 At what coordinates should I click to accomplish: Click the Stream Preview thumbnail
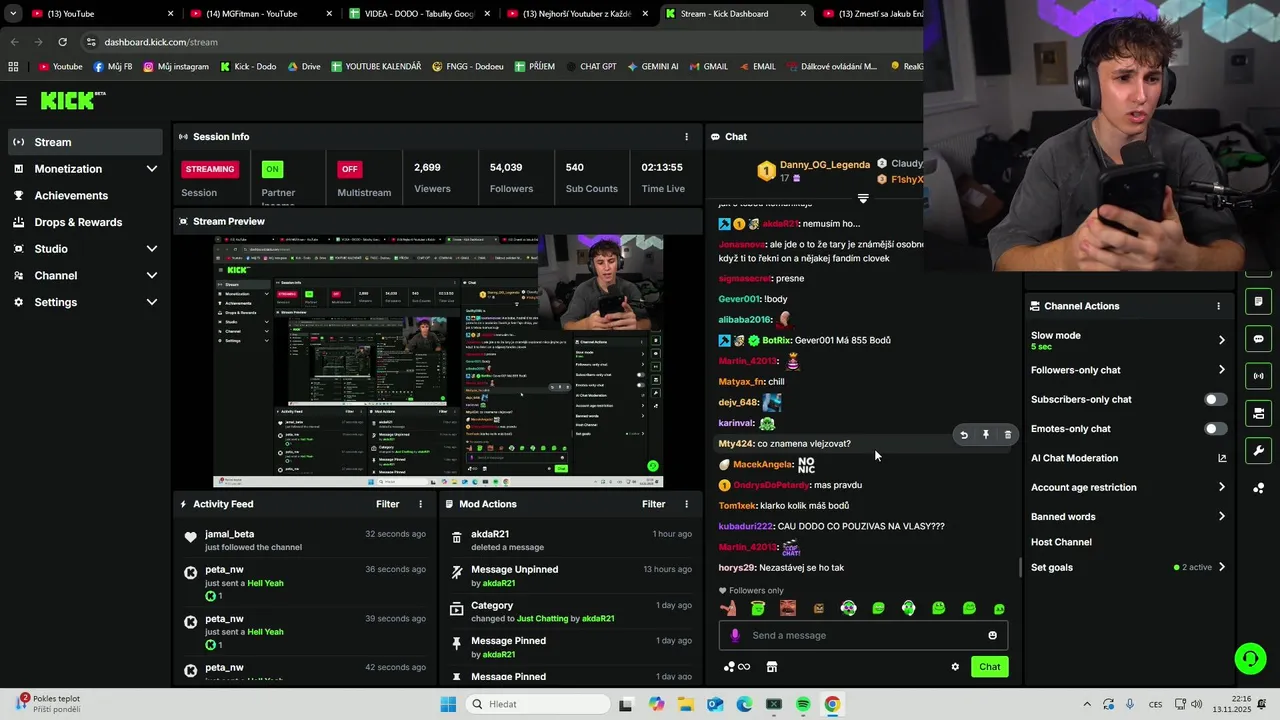(438, 361)
